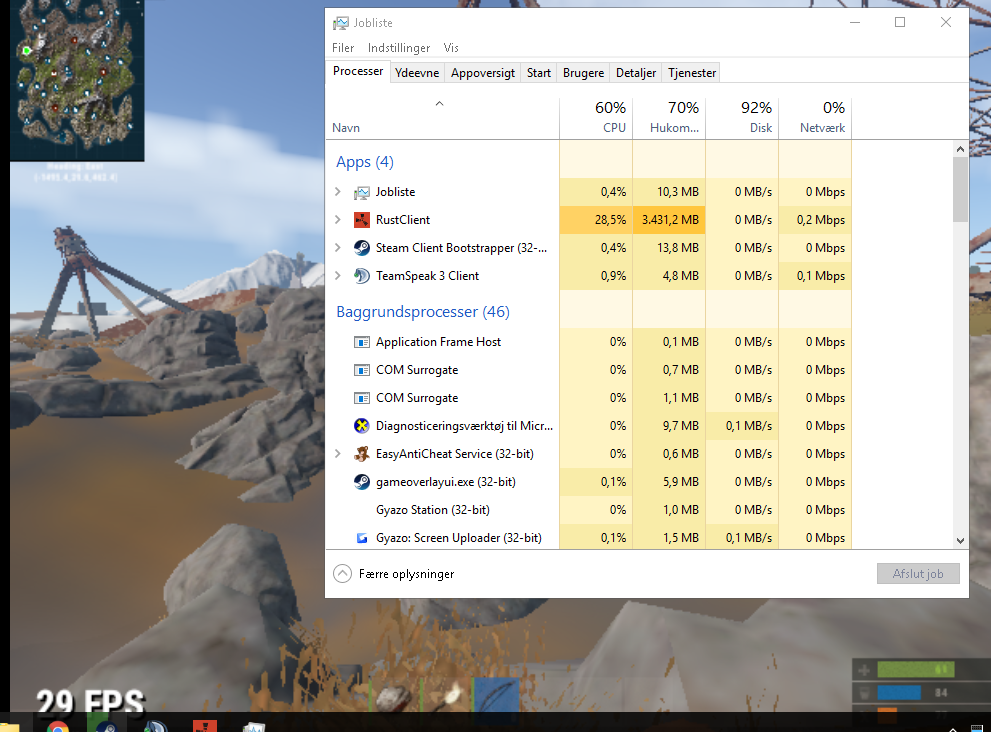Image resolution: width=991 pixels, height=732 pixels.
Task: Open Steam from the taskbar
Action: [106, 726]
